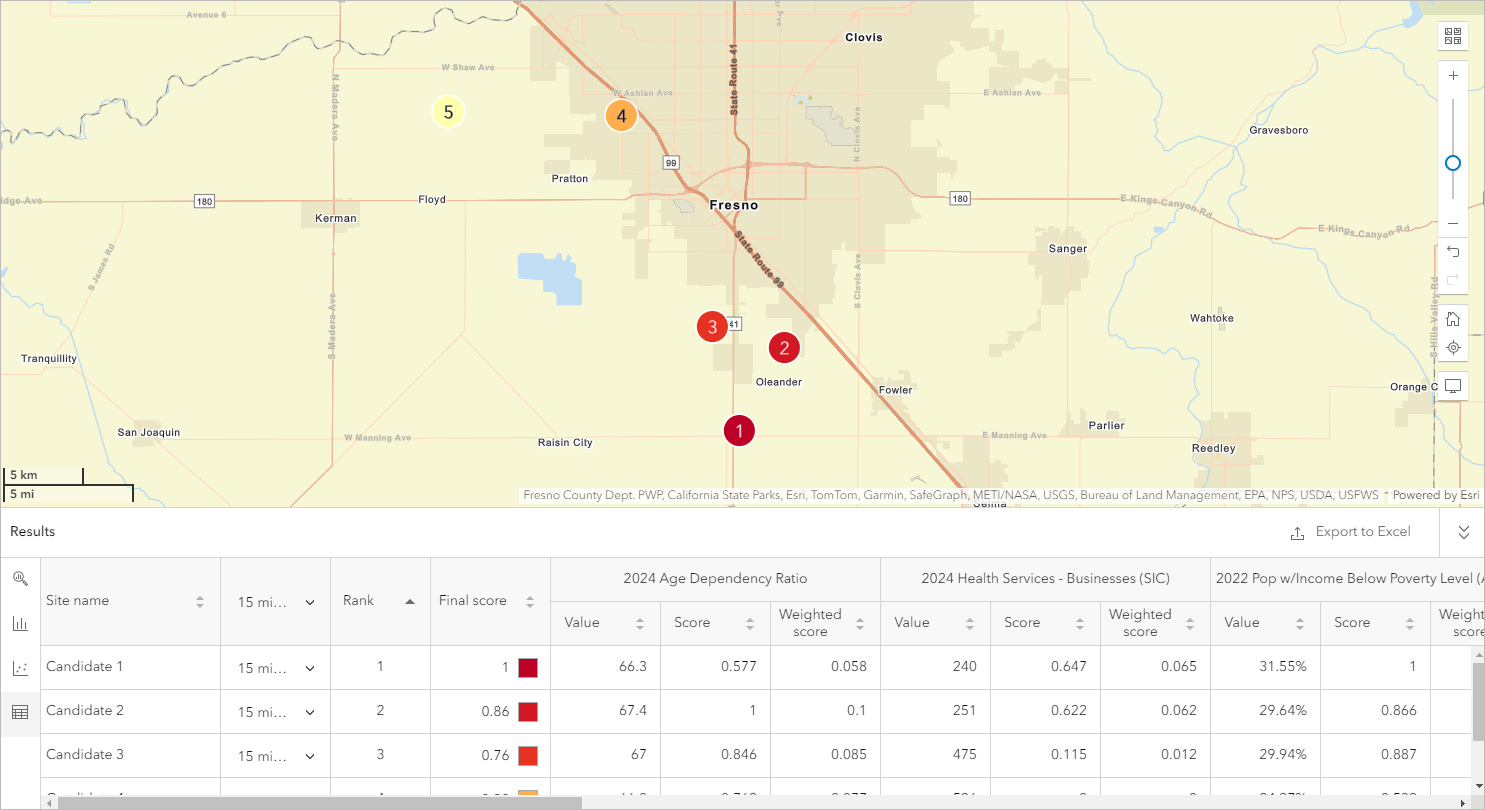Open Candidate 2's distance dropdown
This screenshot has height=810, width=1485.
311,711
